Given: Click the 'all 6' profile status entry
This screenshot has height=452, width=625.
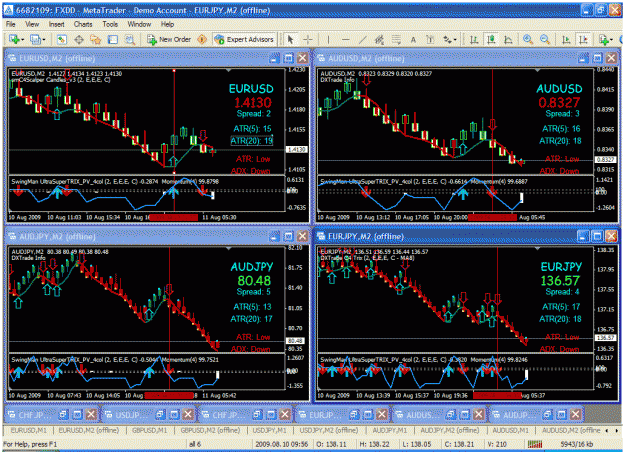Looking at the screenshot, I should pyautogui.click(x=195, y=444).
